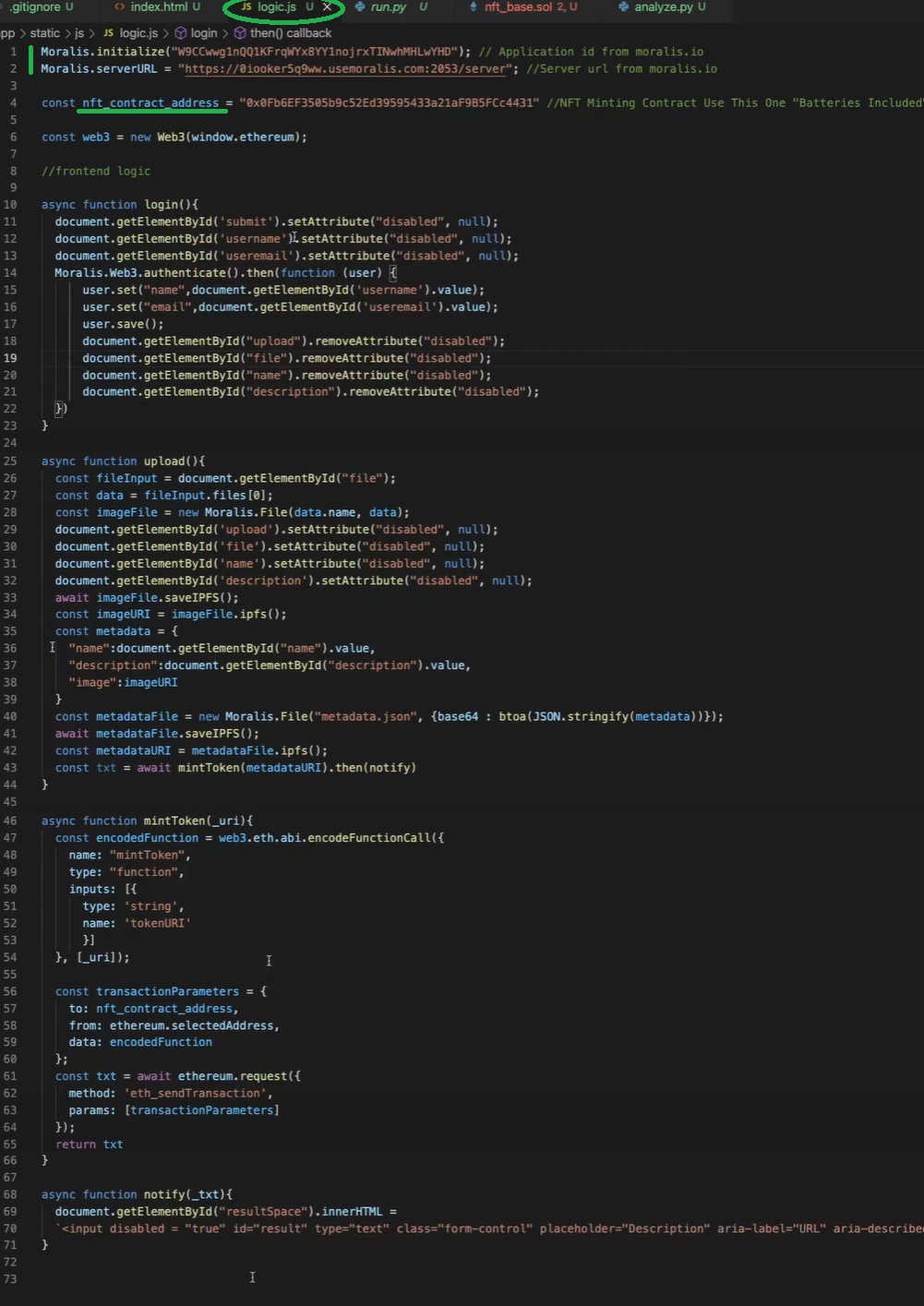The image size is (924, 1306).
Task: Select the logic.js tab
Action: pos(276,7)
